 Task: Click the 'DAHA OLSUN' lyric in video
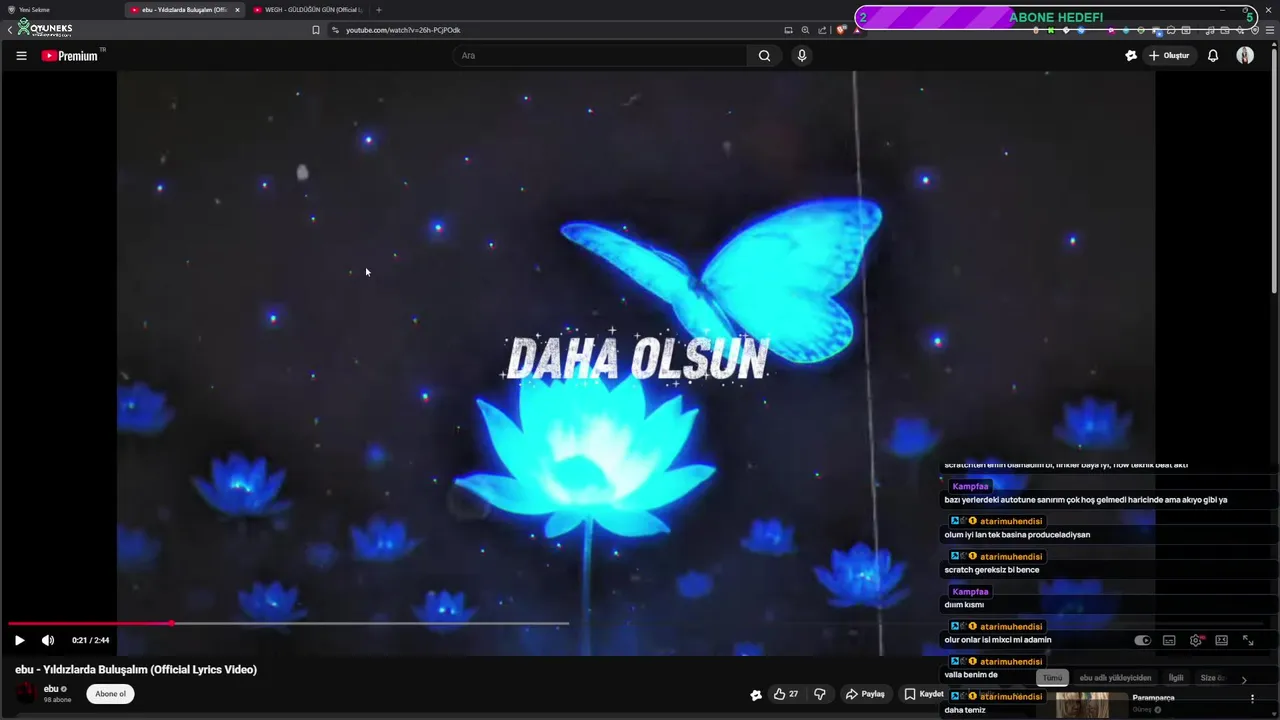point(638,359)
